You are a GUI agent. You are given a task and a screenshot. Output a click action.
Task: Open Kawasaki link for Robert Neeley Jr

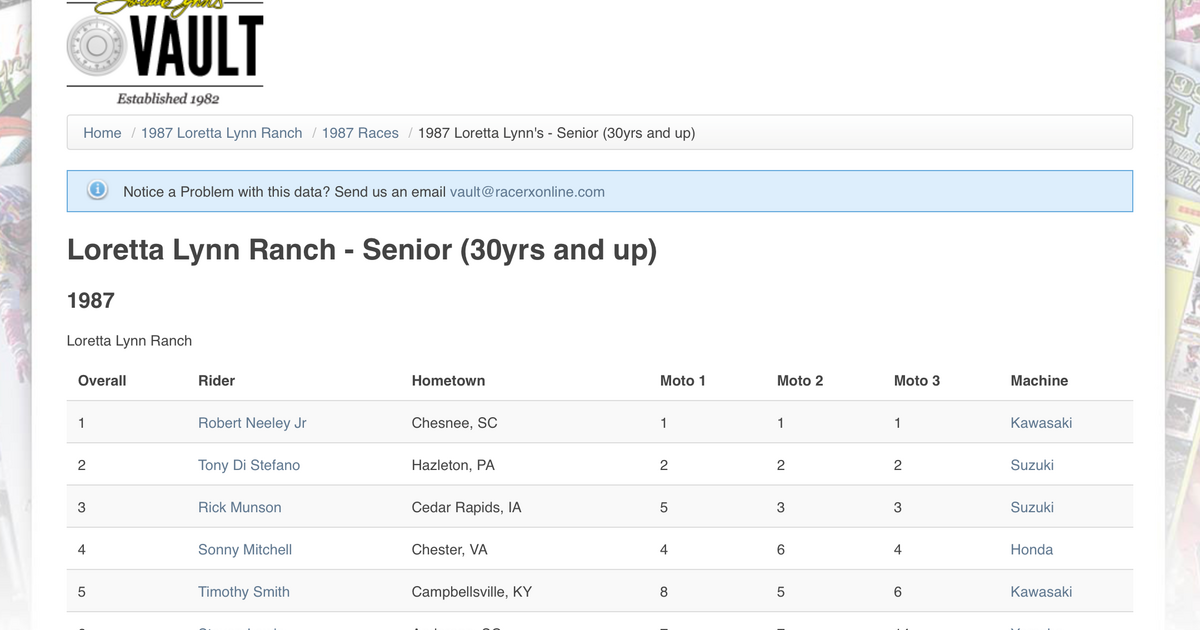tap(1041, 423)
